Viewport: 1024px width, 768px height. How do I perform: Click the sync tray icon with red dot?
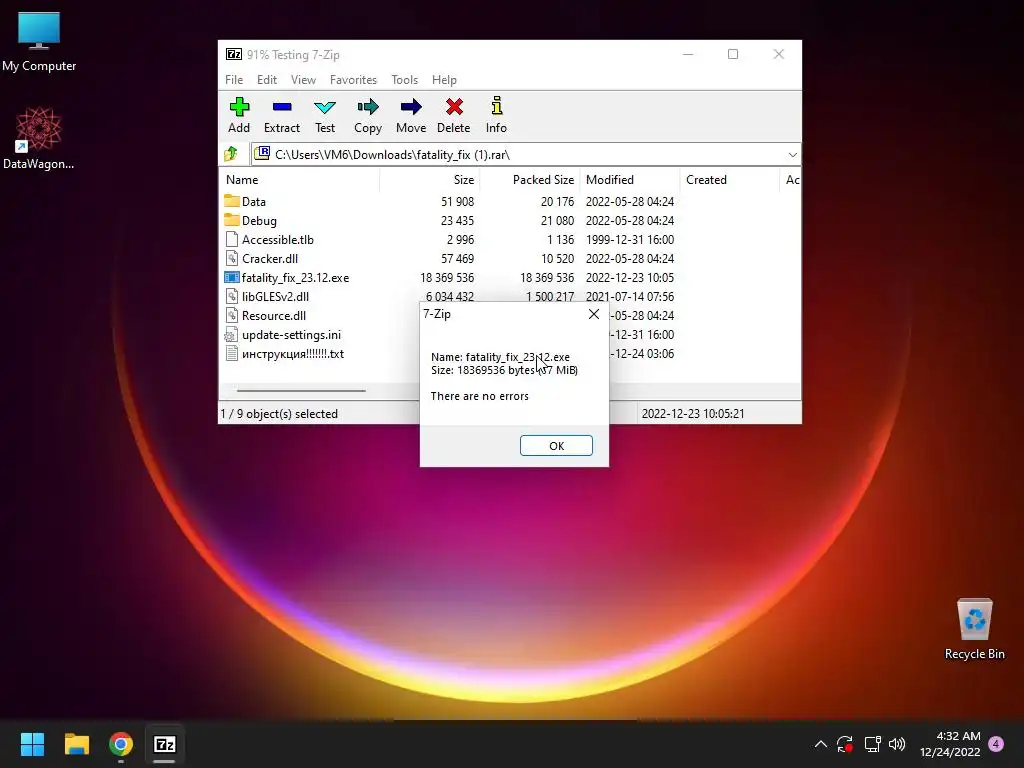(845, 744)
